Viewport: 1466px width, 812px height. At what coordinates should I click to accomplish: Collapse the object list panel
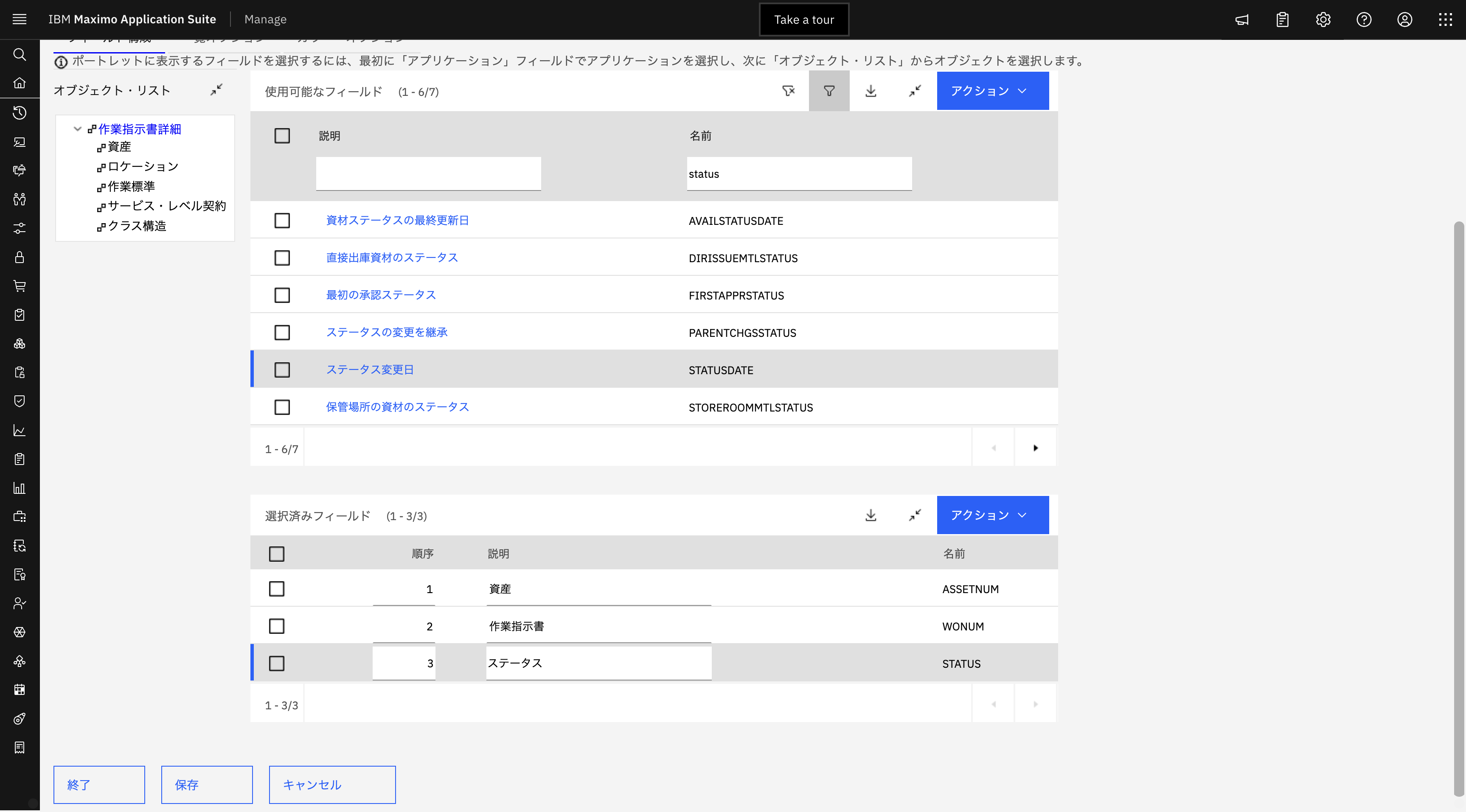click(216, 90)
